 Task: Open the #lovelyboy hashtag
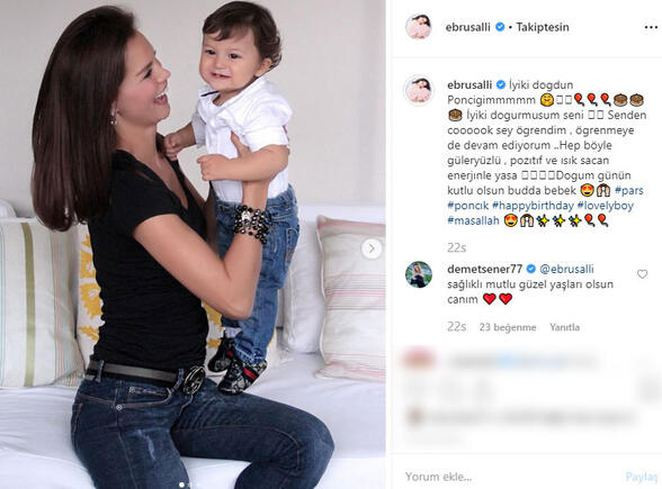tap(605, 206)
